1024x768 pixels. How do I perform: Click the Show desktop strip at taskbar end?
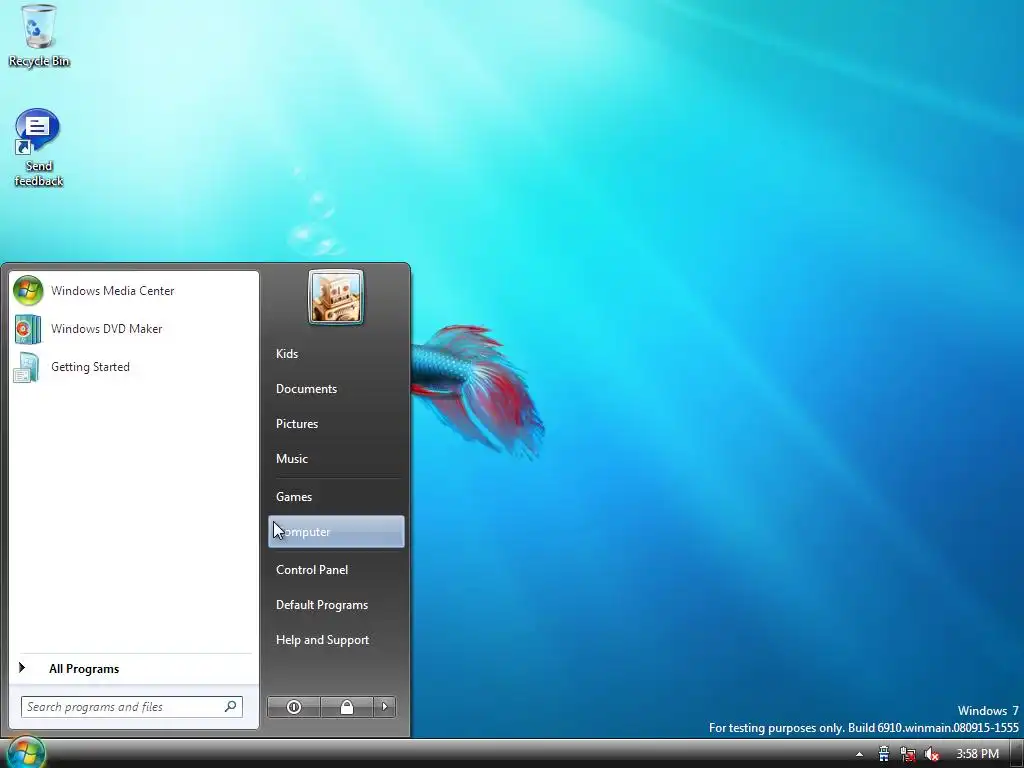[1016, 754]
